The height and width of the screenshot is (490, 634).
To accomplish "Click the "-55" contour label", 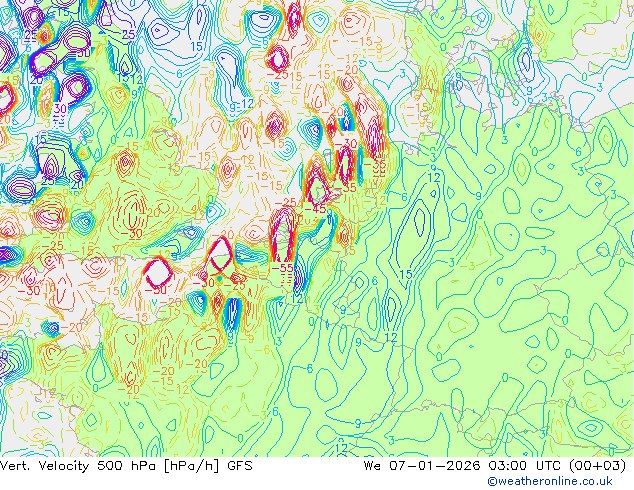I will (x=283, y=268).
